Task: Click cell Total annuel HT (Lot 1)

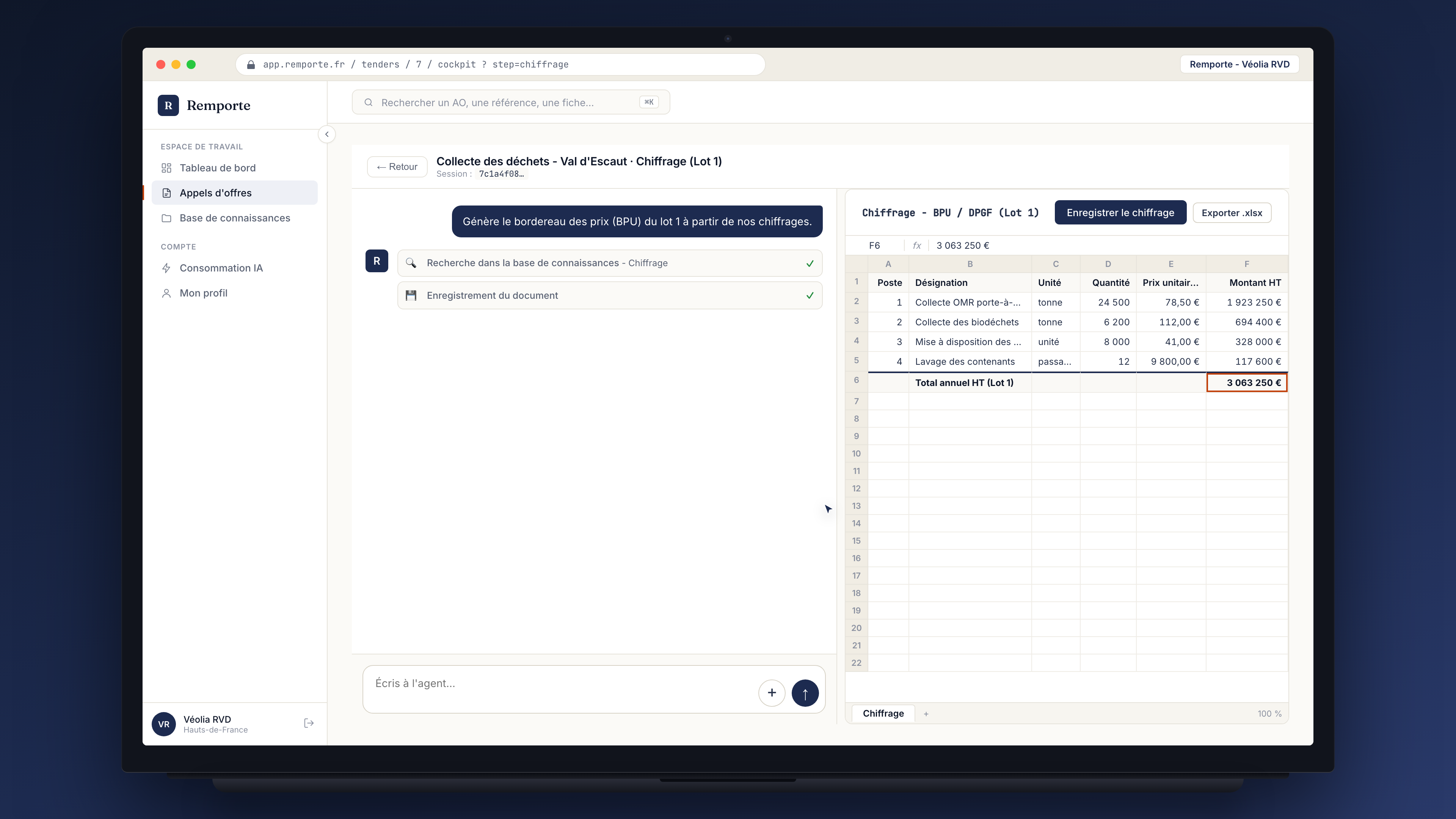Action: (970, 383)
